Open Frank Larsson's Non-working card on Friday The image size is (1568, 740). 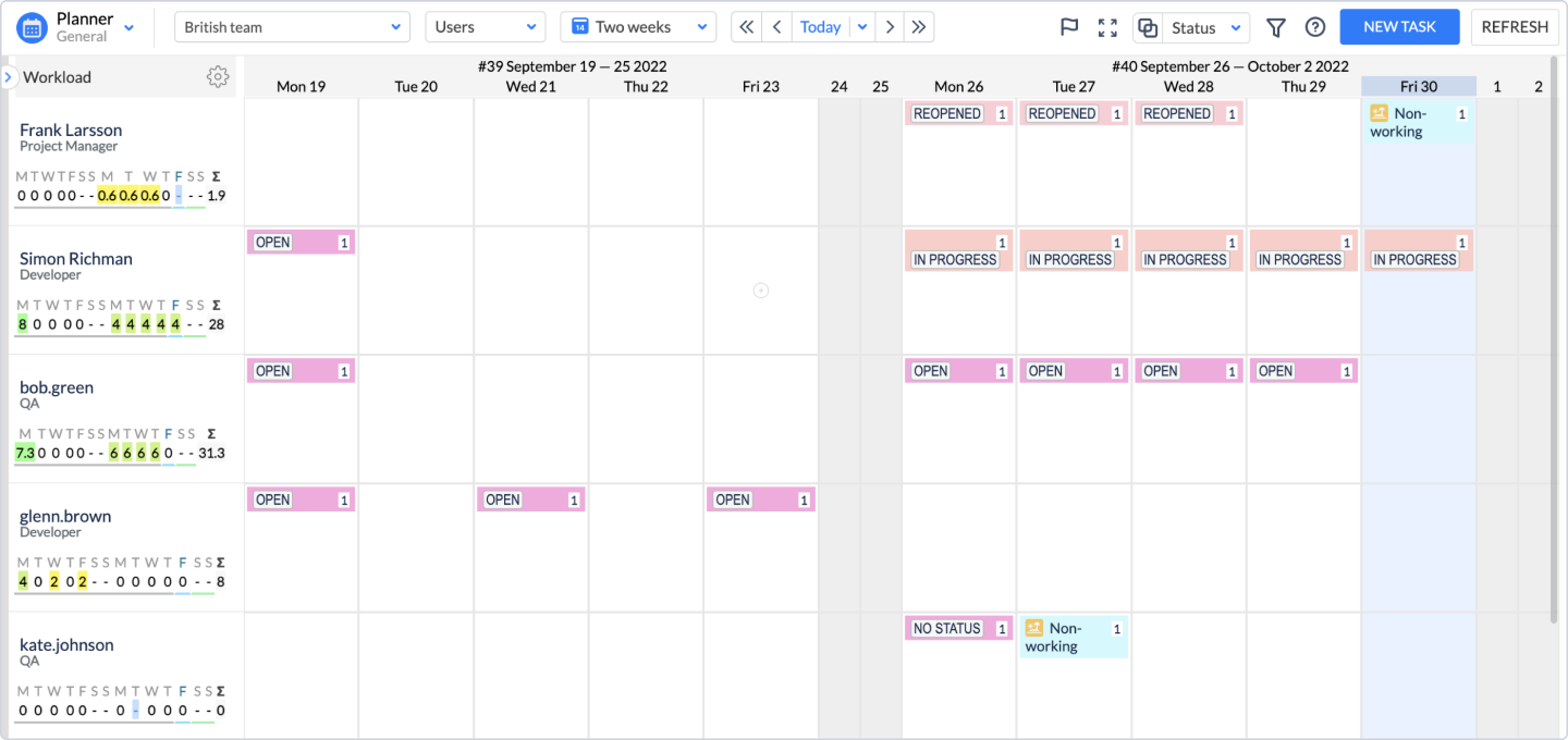pyautogui.click(x=1418, y=122)
